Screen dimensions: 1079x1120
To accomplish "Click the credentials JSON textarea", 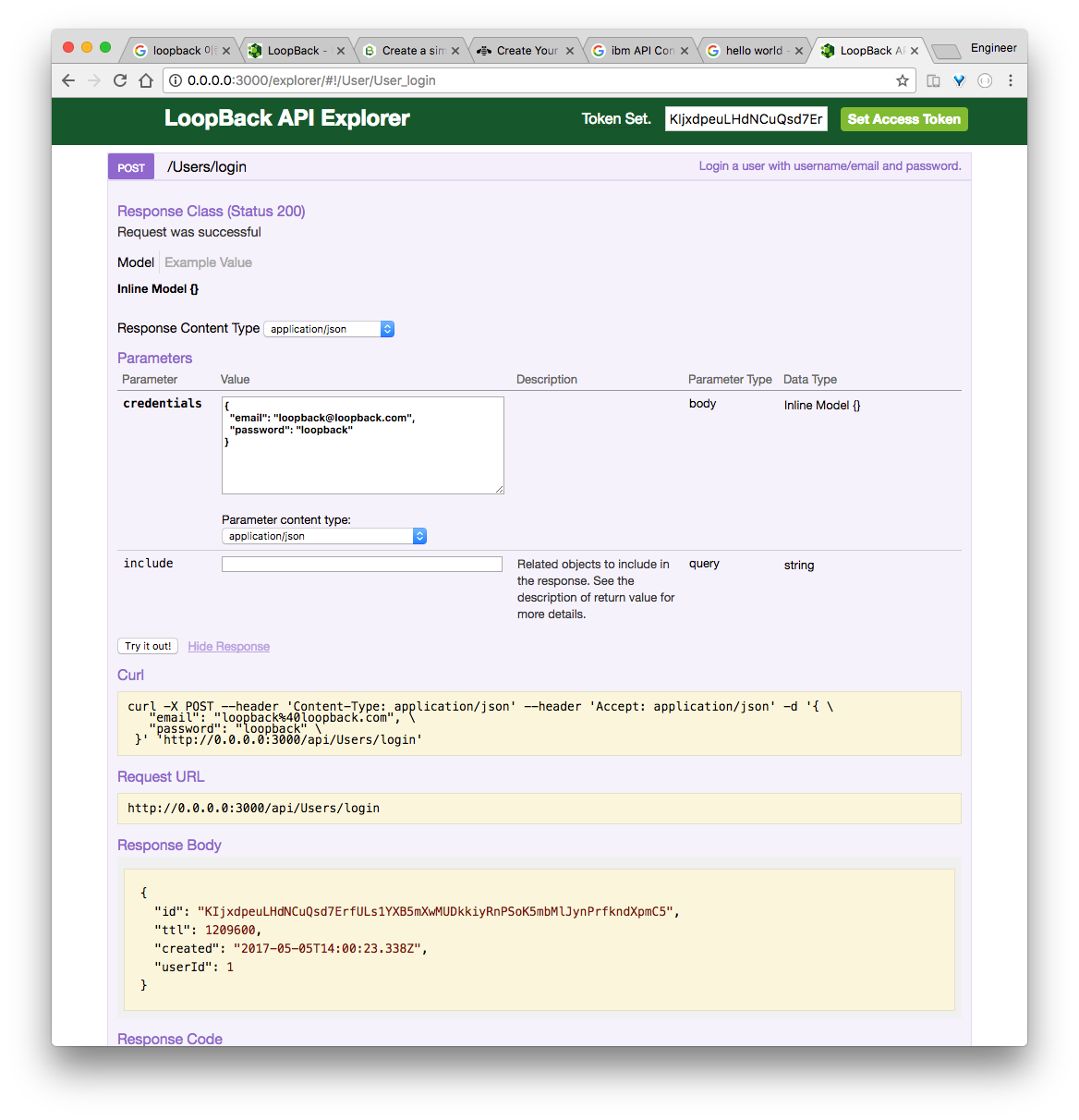I will [363, 445].
